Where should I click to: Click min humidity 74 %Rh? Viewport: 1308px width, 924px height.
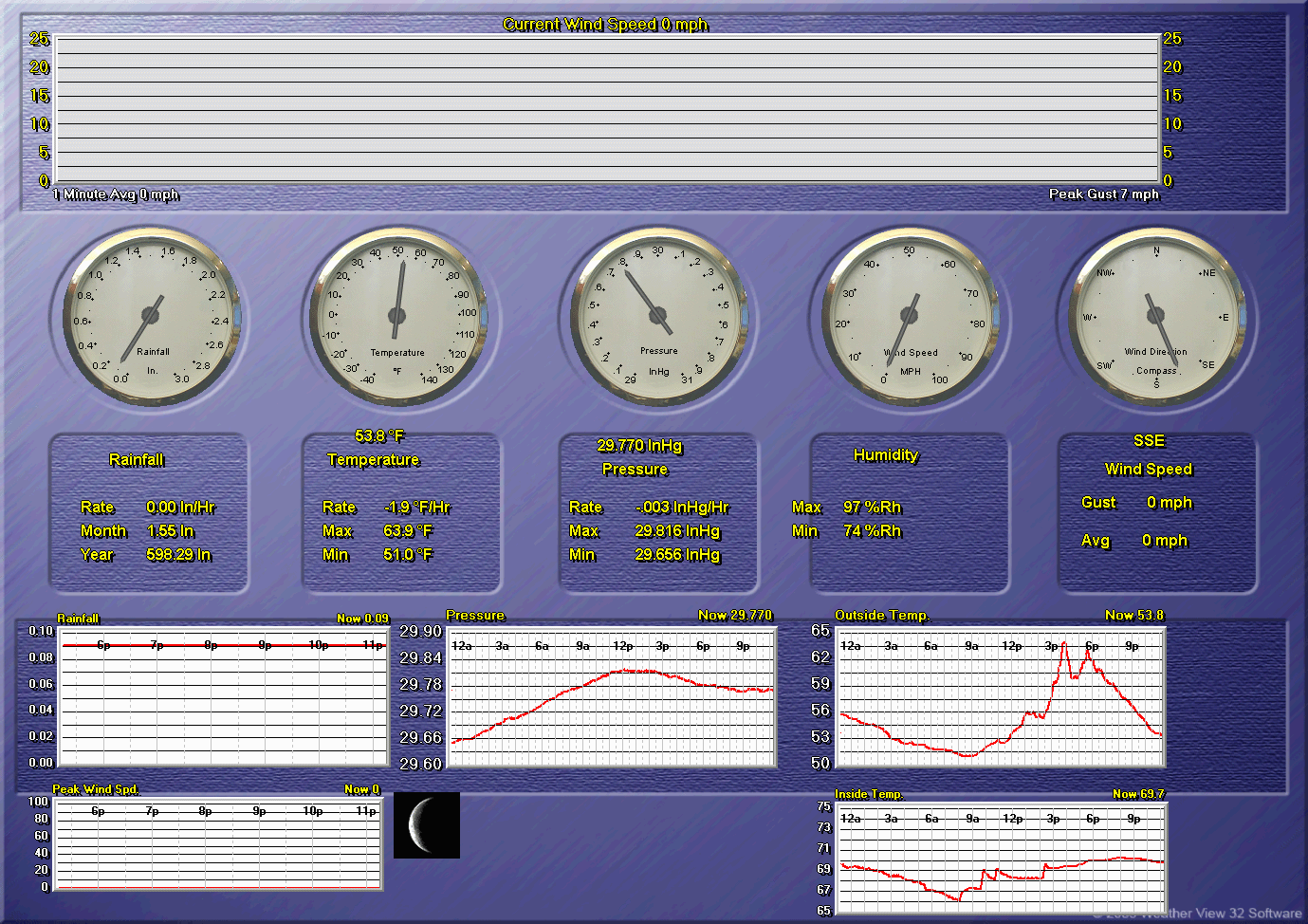point(873,531)
